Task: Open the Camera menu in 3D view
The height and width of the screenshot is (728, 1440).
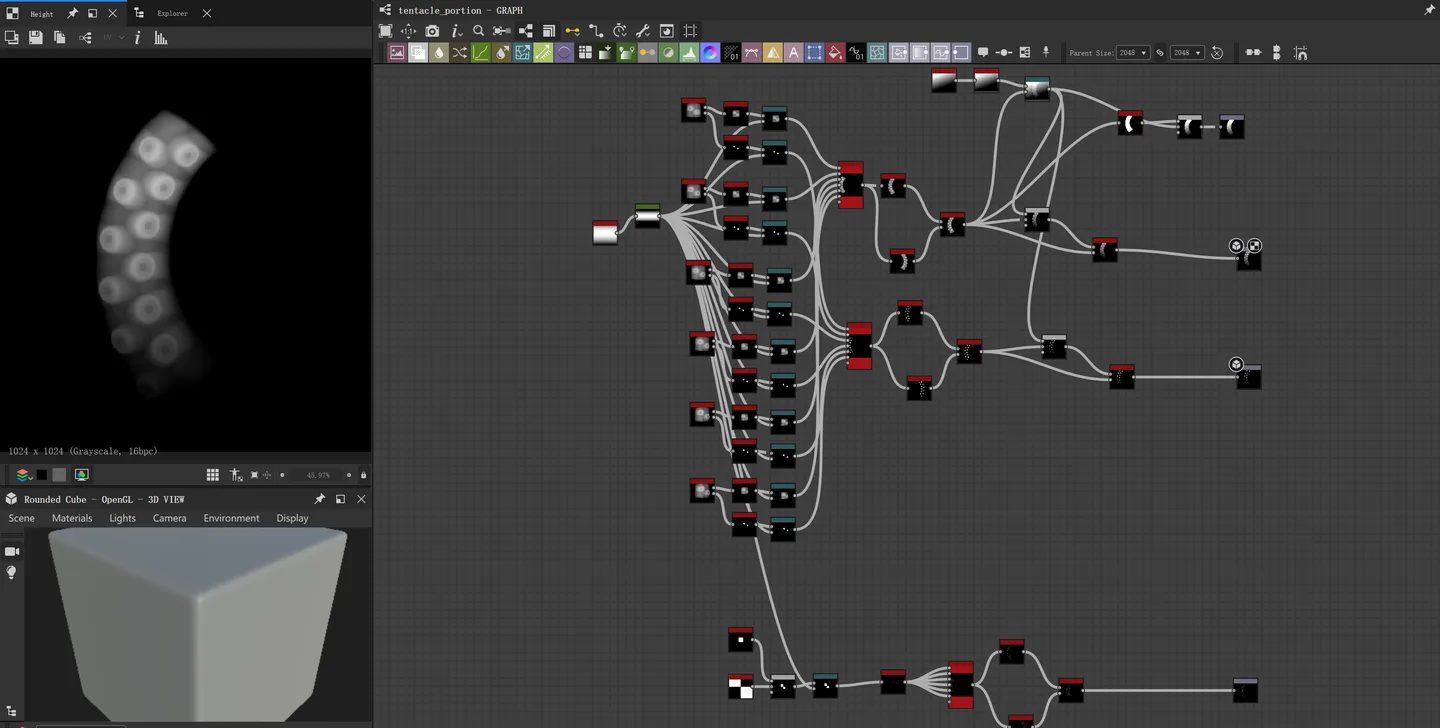Action: 169,518
